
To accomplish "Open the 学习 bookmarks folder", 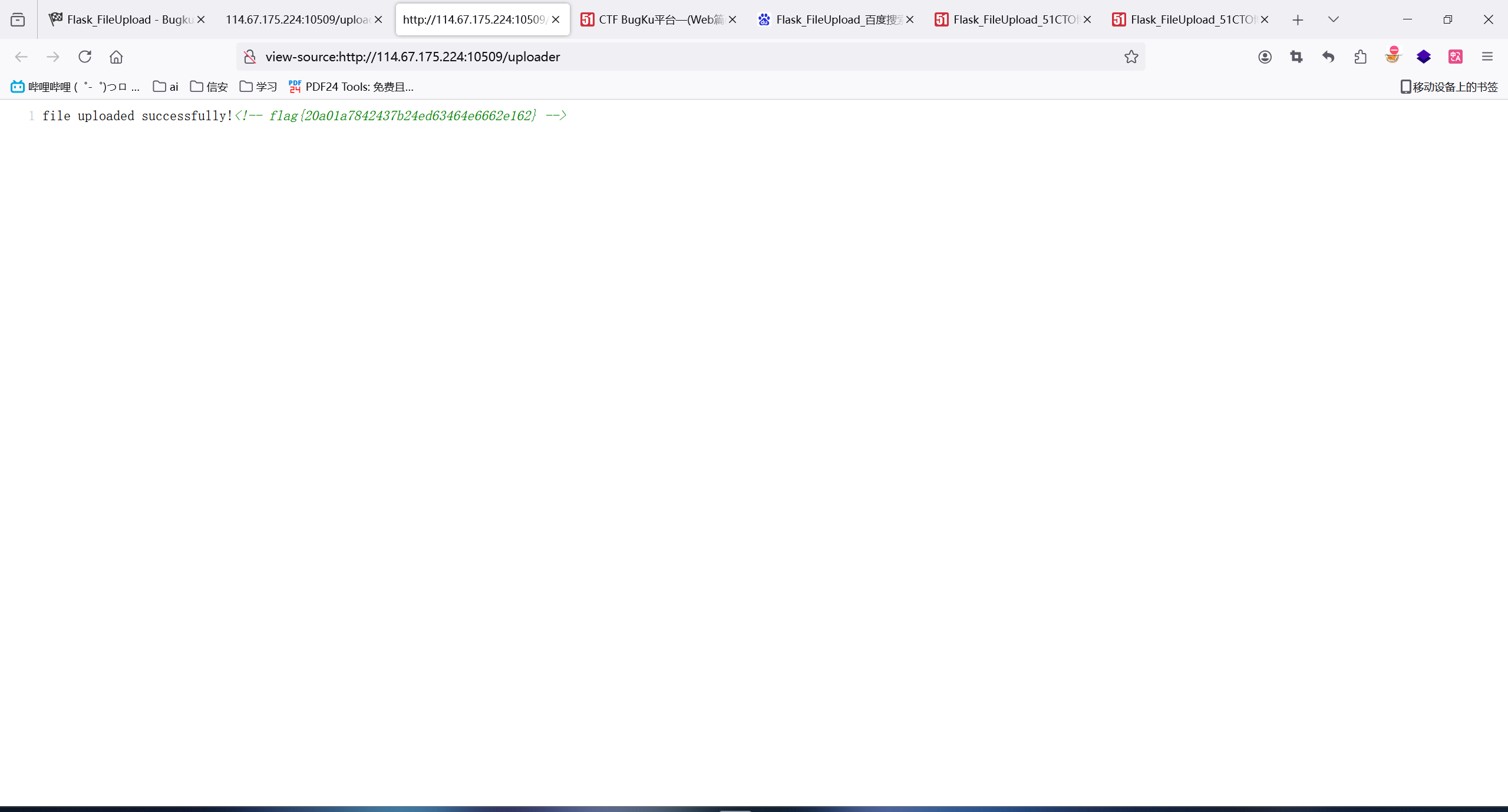I will point(258,87).
